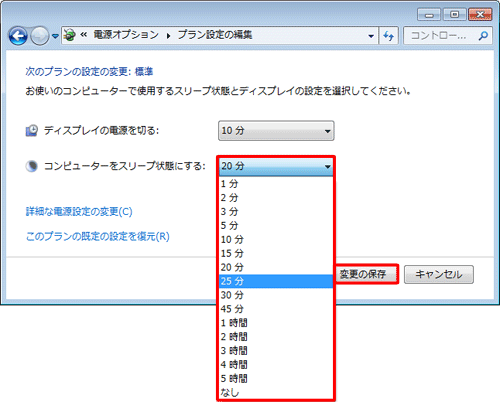
Task: Click the ディスプレイの電源を切る label
Action: [101, 131]
